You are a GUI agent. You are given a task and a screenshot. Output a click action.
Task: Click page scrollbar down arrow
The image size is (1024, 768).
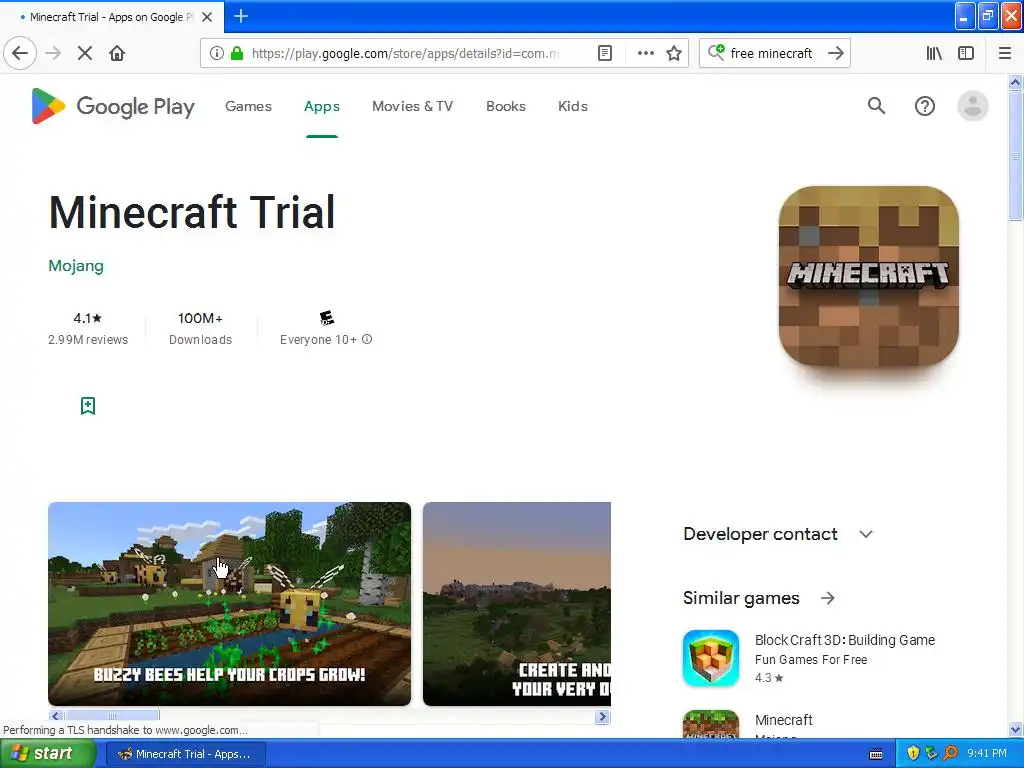(1015, 729)
